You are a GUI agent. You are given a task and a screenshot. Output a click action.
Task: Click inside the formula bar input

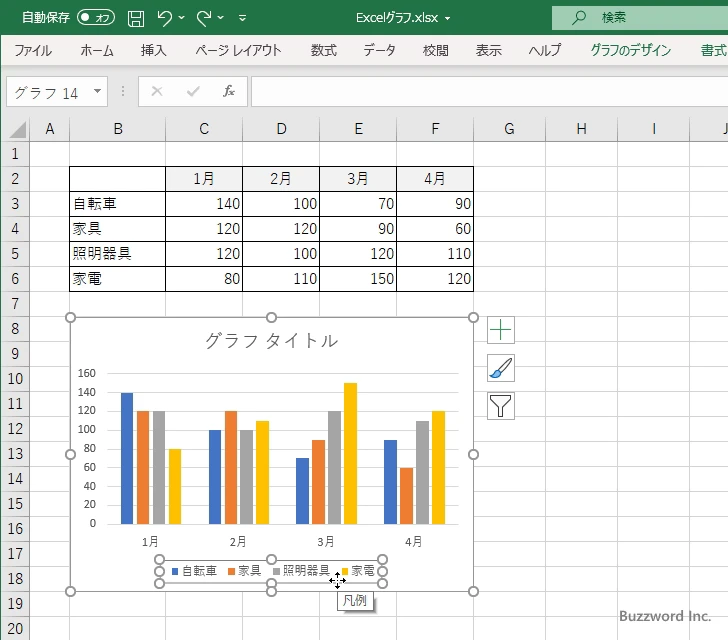pos(489,91)
